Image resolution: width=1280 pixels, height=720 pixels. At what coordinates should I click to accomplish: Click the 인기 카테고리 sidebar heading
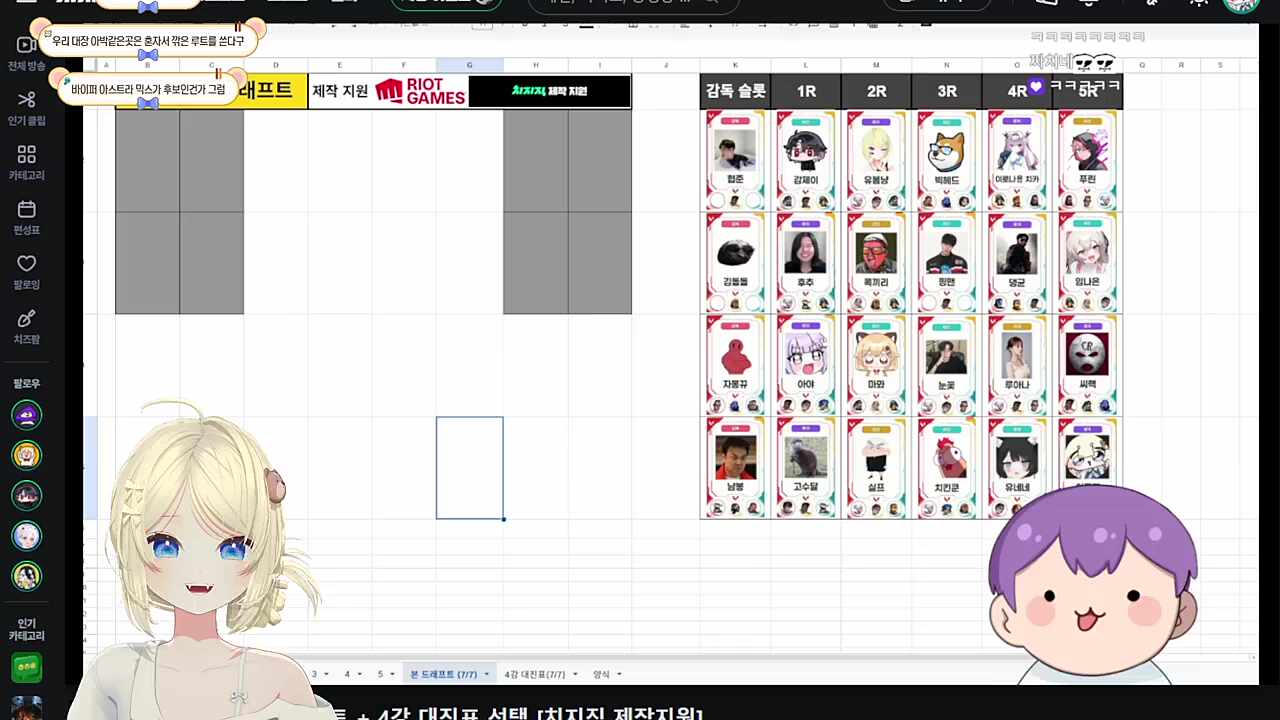pyautogui.click(x=26, y=630)
